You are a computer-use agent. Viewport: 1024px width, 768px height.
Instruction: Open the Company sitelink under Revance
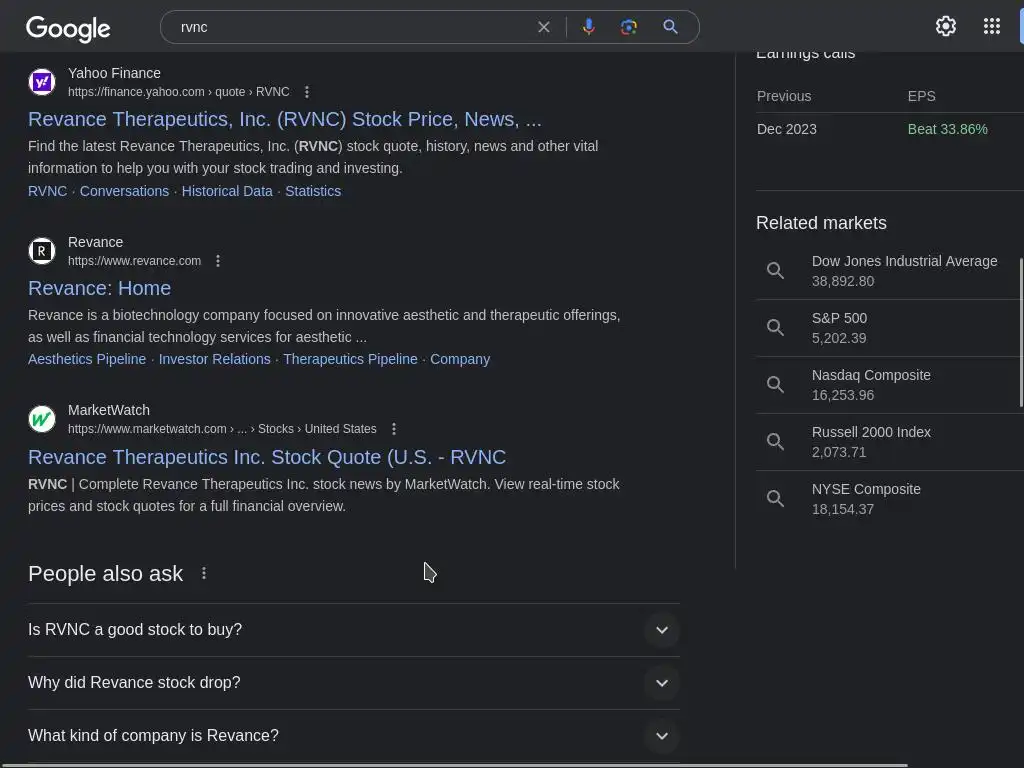[x=460, y=359]
